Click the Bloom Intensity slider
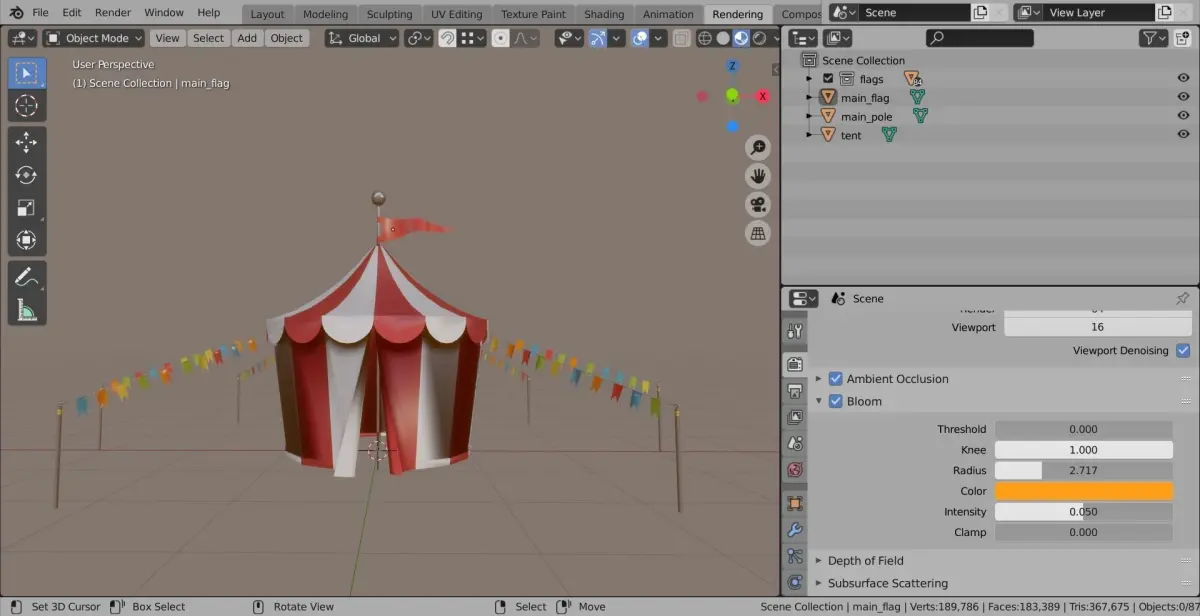1200x616 pixels. 1083,511
